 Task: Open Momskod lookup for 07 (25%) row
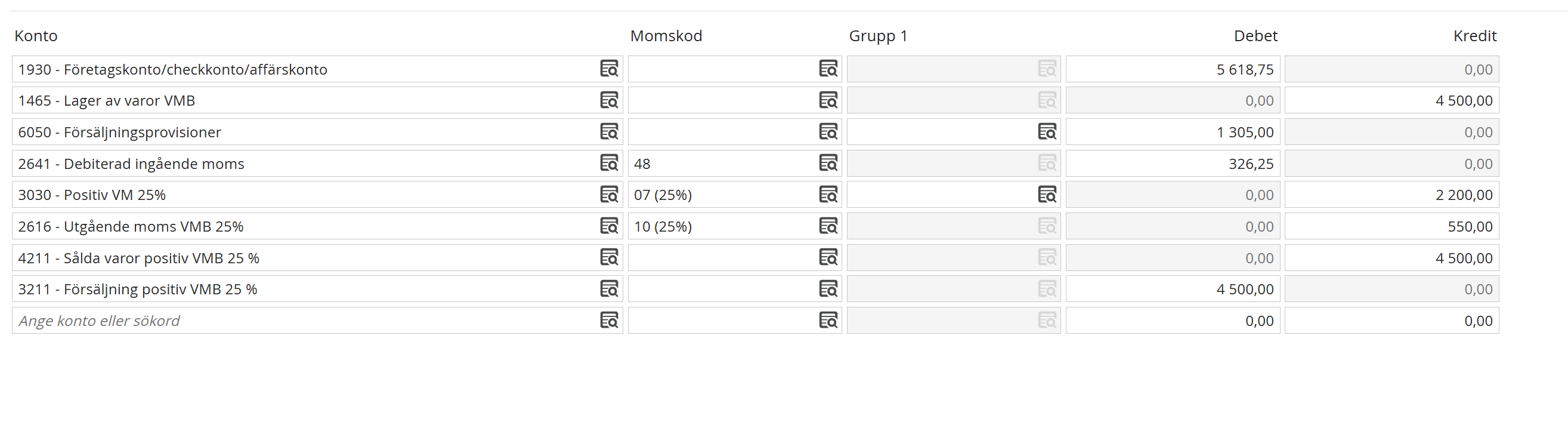(x=828, y=195)
